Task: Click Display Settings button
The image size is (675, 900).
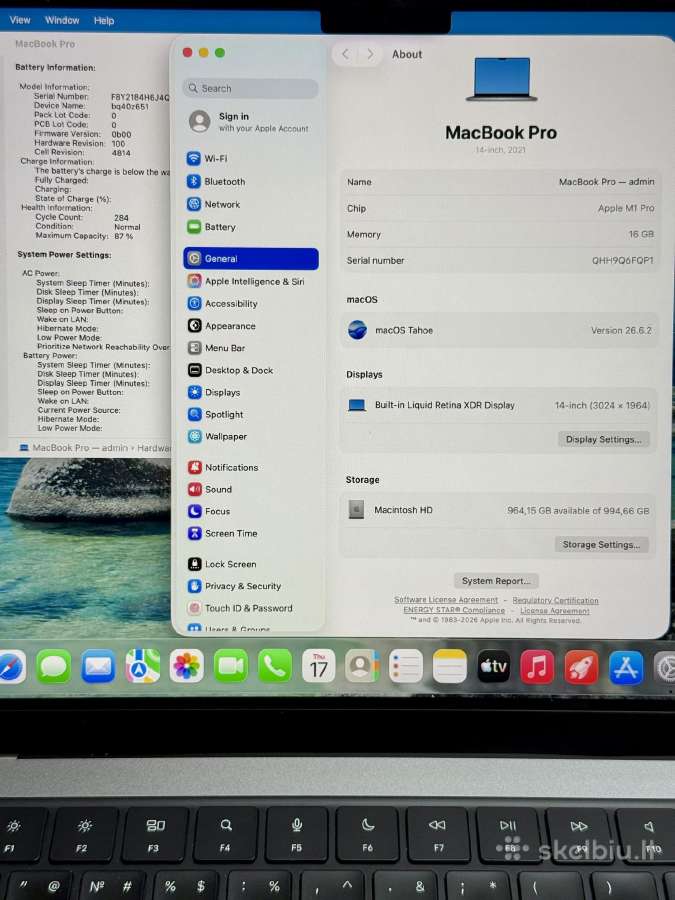Action: point(603,439)
